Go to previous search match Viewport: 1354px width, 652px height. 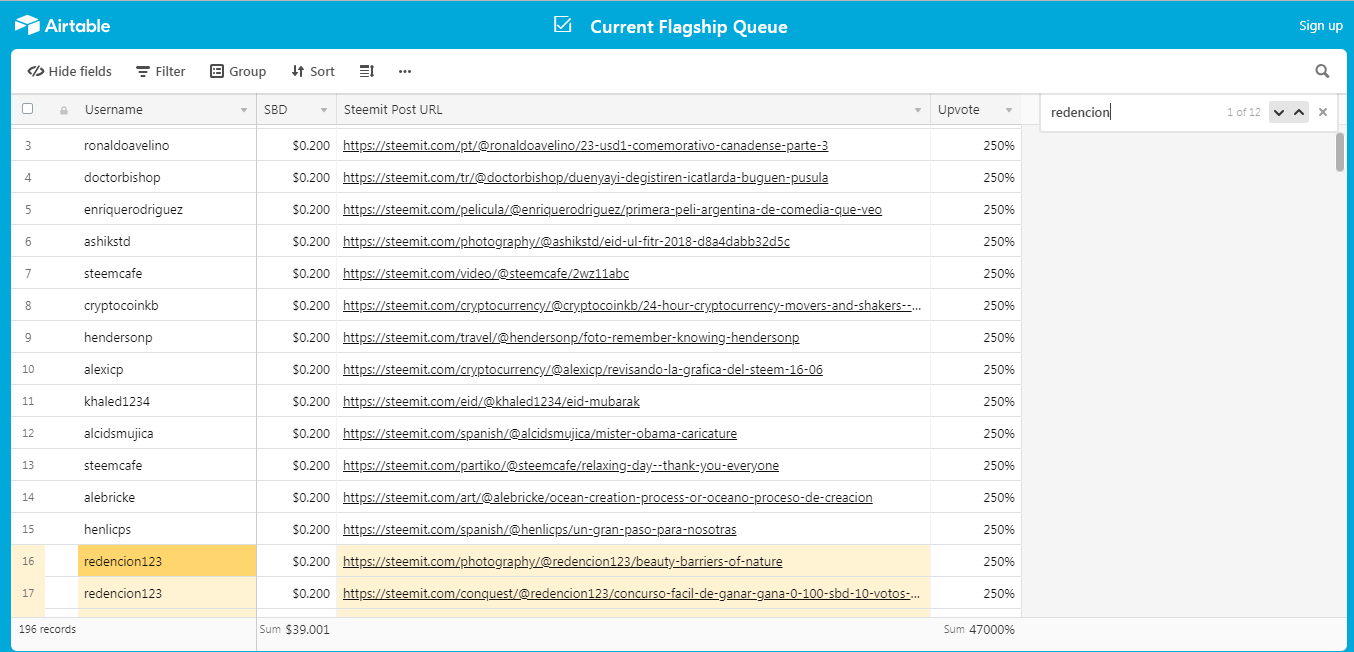(x=1299, y=112)
